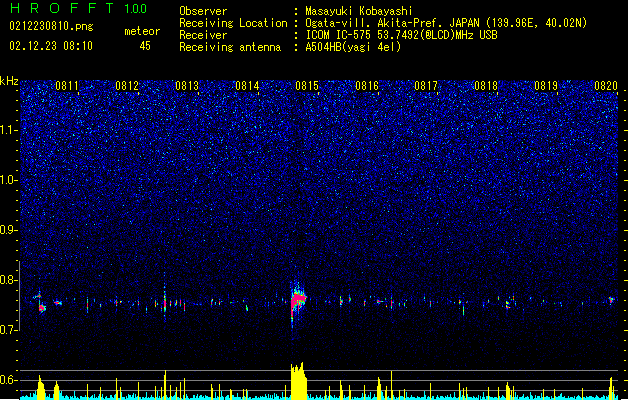
Task: Select the ICOM IC-575 receiver text
Action: [x=402, y=35]
